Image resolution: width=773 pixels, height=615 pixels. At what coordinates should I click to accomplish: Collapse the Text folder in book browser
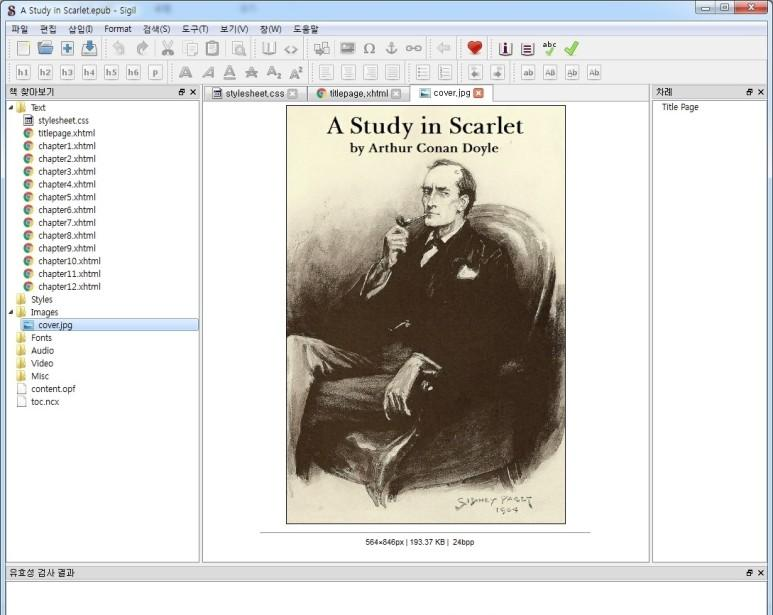[11, 107]
